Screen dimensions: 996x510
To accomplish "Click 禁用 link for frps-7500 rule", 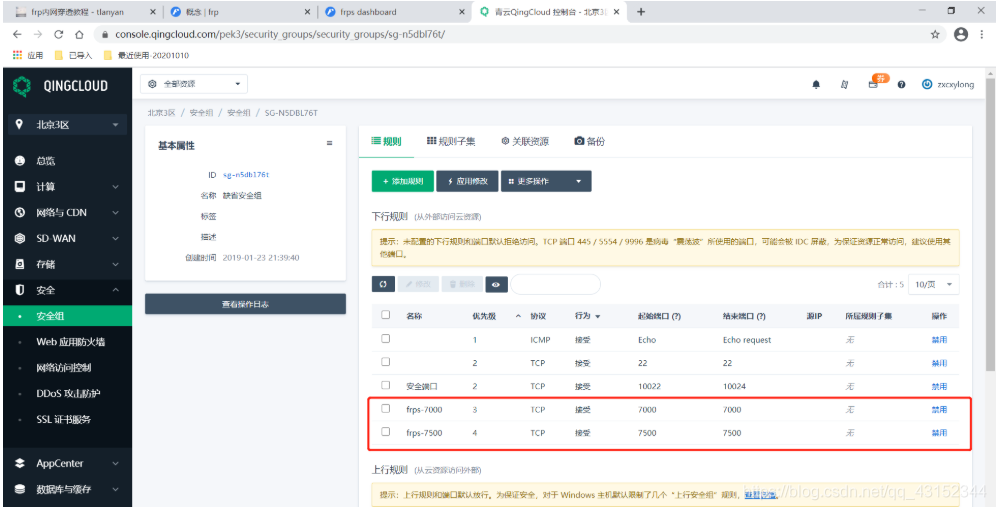I will pos(939,433).
